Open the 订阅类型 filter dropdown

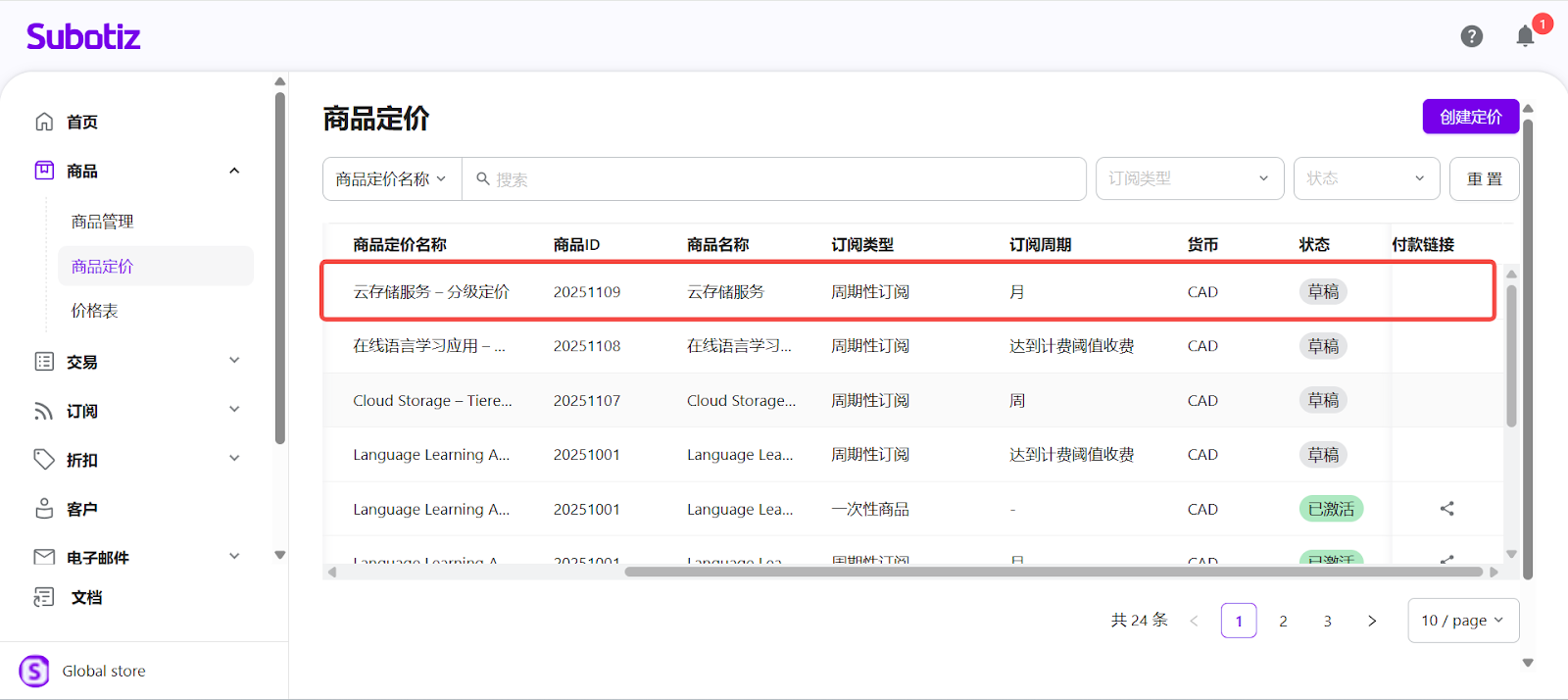pyautogui.click(x=1189, y=178)
